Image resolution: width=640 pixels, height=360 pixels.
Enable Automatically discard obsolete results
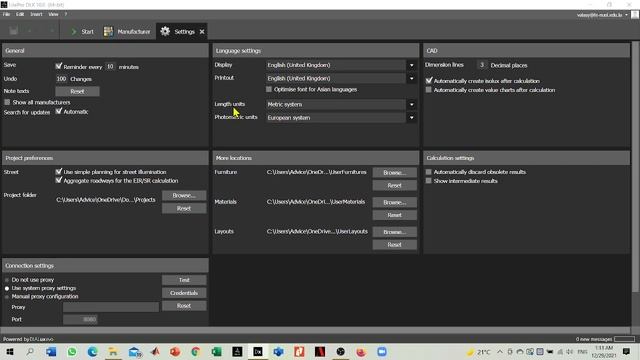[429, 172]
